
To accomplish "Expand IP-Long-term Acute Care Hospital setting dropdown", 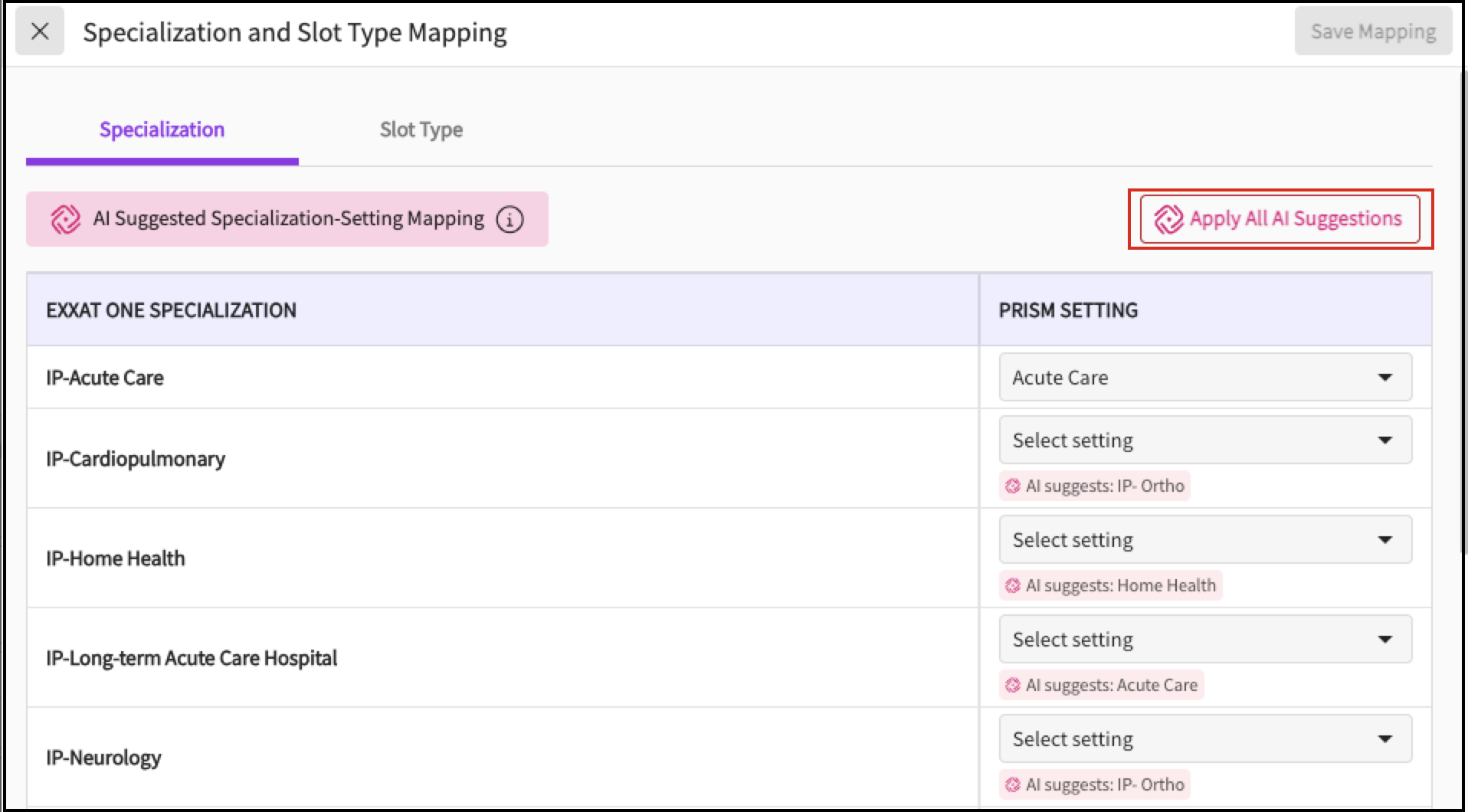I will click(x=1204, y=639).
